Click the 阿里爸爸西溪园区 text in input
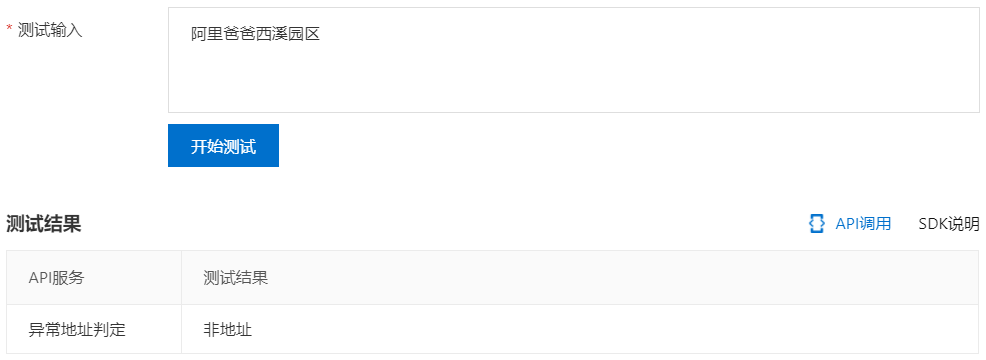 pyautogui.click(x=256, y=34)
